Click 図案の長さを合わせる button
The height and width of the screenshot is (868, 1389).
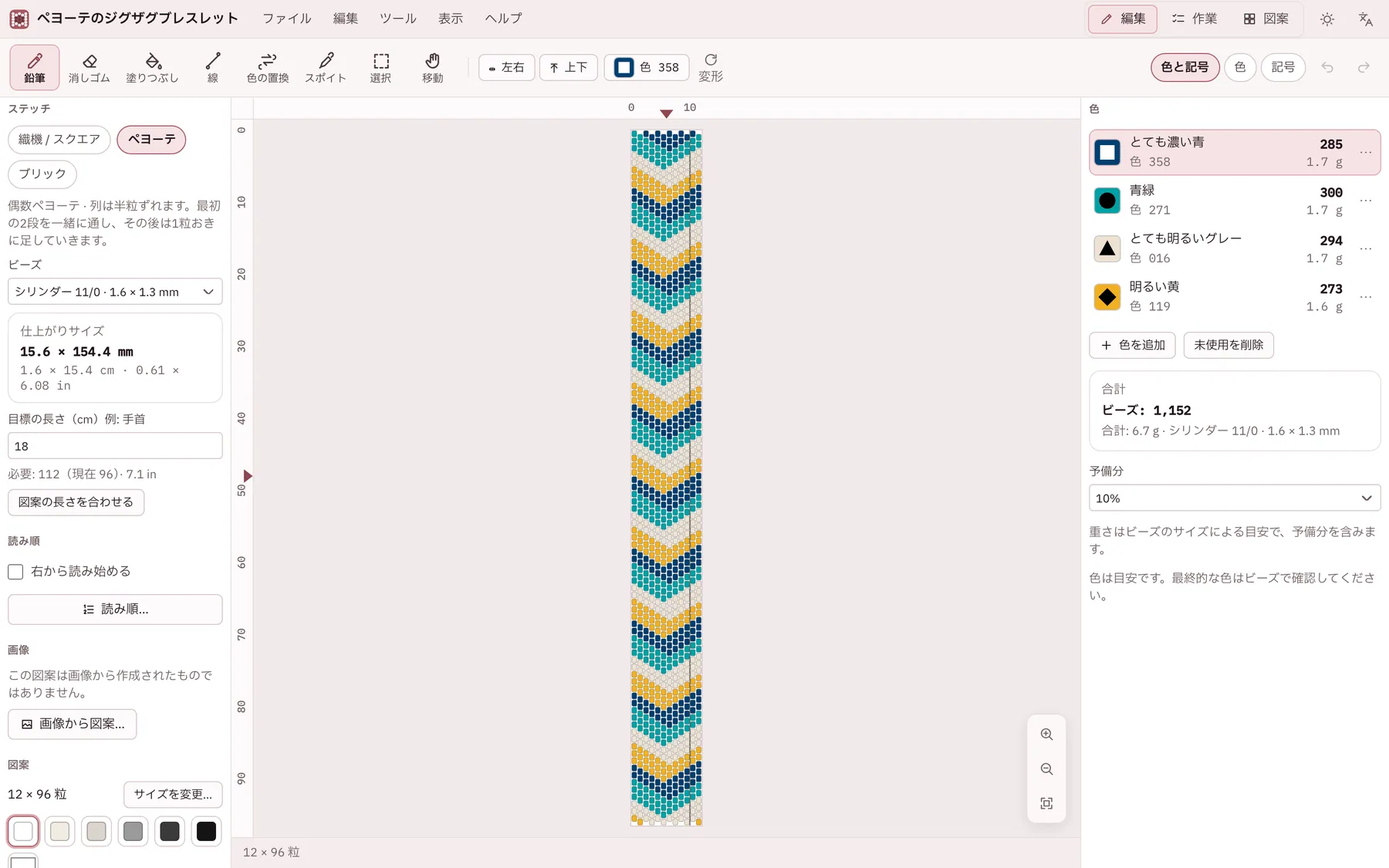76,502
